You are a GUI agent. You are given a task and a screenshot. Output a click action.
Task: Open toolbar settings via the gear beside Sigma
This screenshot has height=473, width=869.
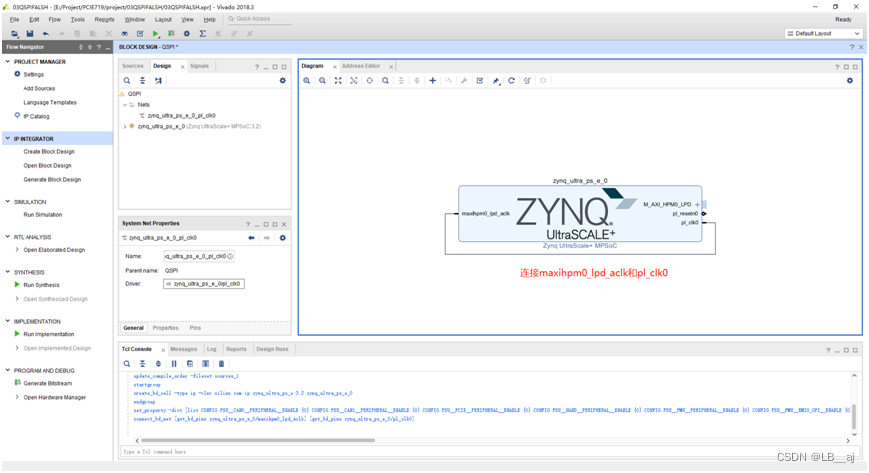pyautogui.click(x=187, y=34)
